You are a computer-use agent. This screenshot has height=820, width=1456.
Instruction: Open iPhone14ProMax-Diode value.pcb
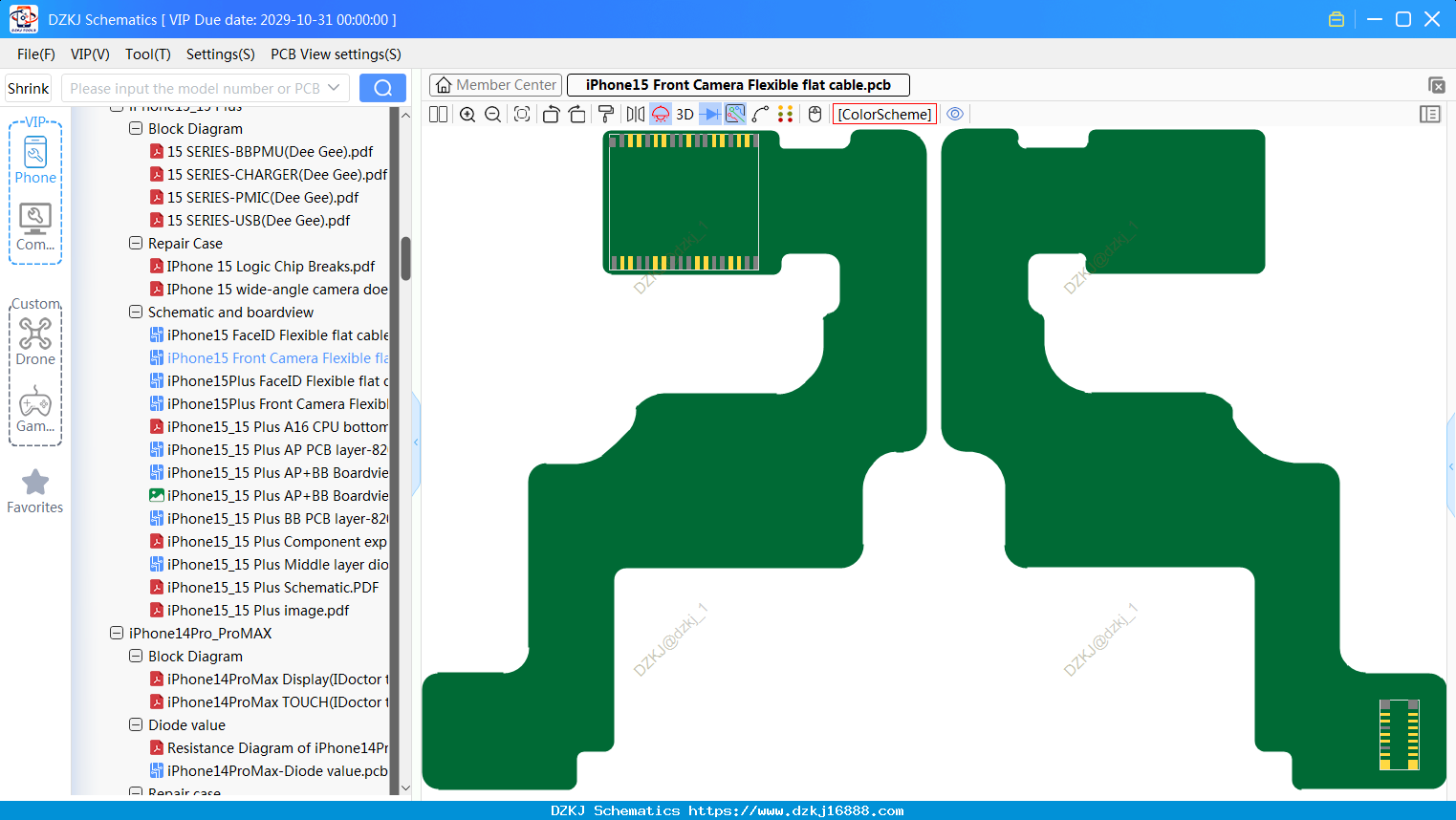(269, 771)
